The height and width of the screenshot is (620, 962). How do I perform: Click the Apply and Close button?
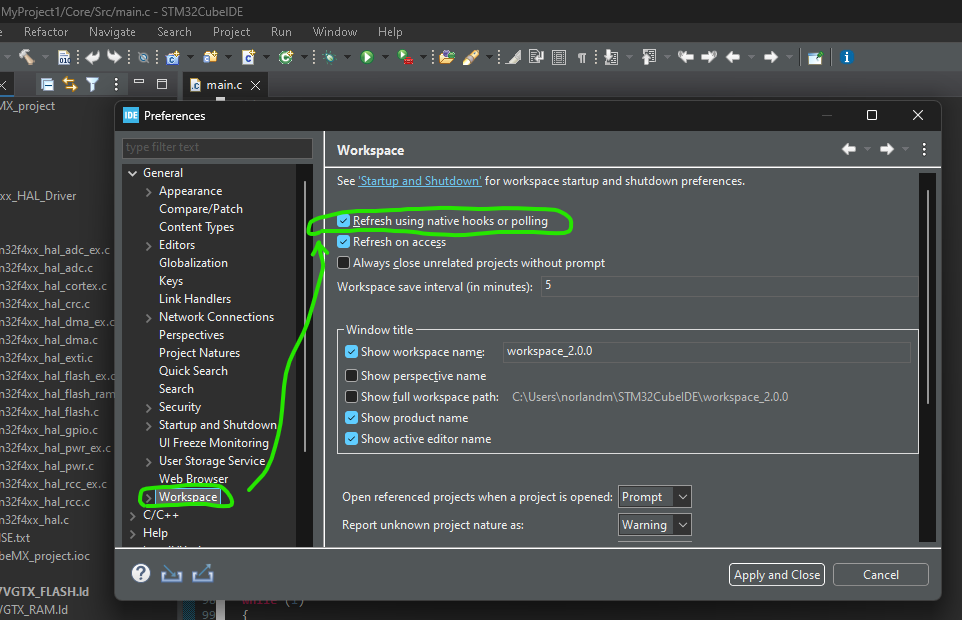[x=777, y=575]
